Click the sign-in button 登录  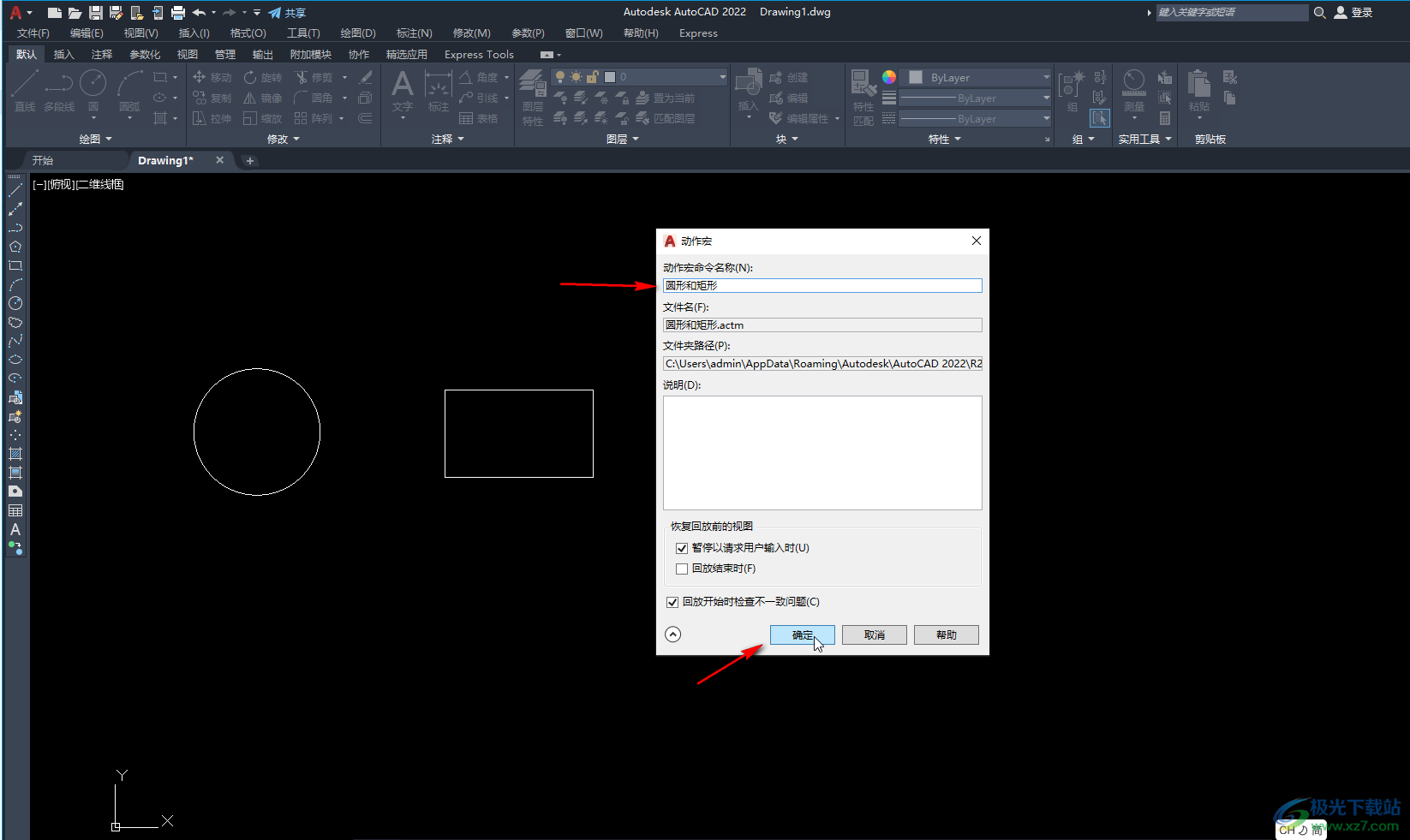[1353, 13]
